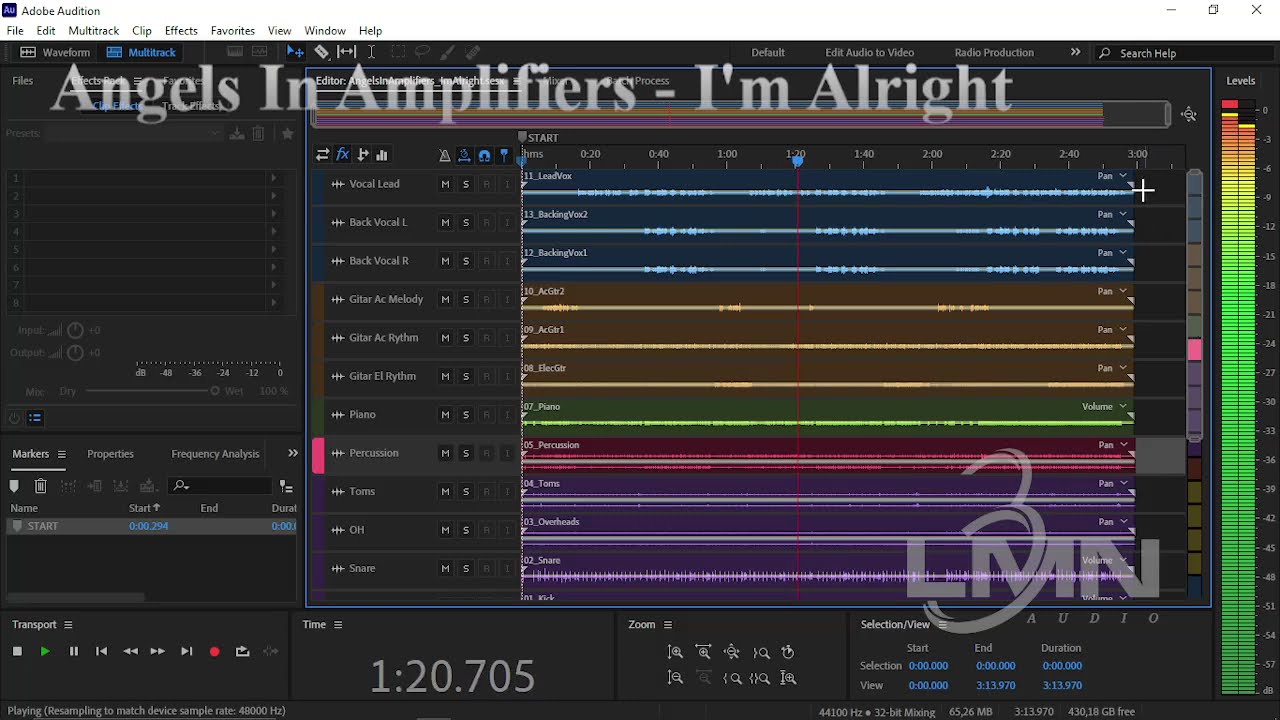1280x720 pixels.
Task: Click the red Record button
Action: [x=214, y=651]
